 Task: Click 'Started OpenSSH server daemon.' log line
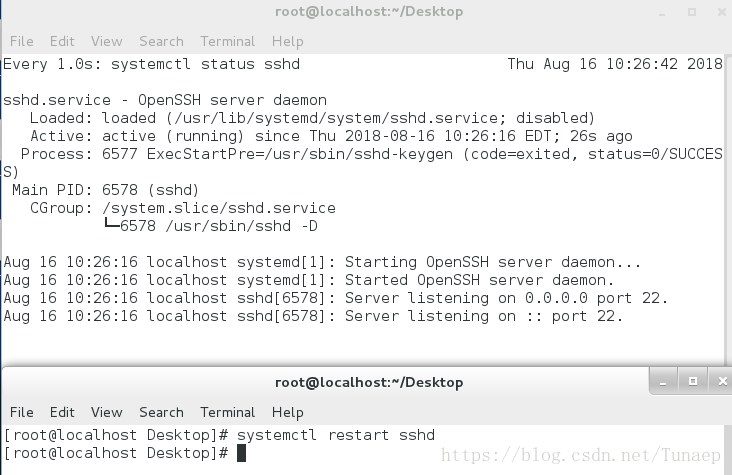[309, 280]
